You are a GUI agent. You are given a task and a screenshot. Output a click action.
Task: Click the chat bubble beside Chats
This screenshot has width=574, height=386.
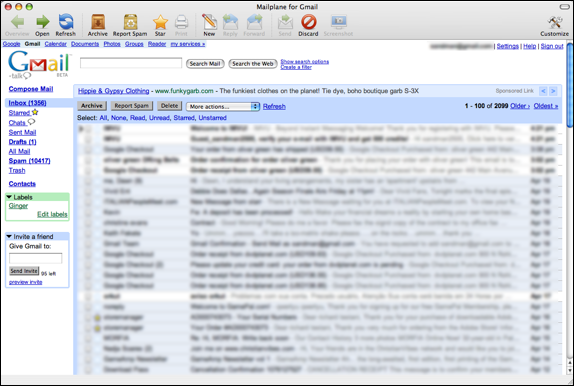click(31, 122)
